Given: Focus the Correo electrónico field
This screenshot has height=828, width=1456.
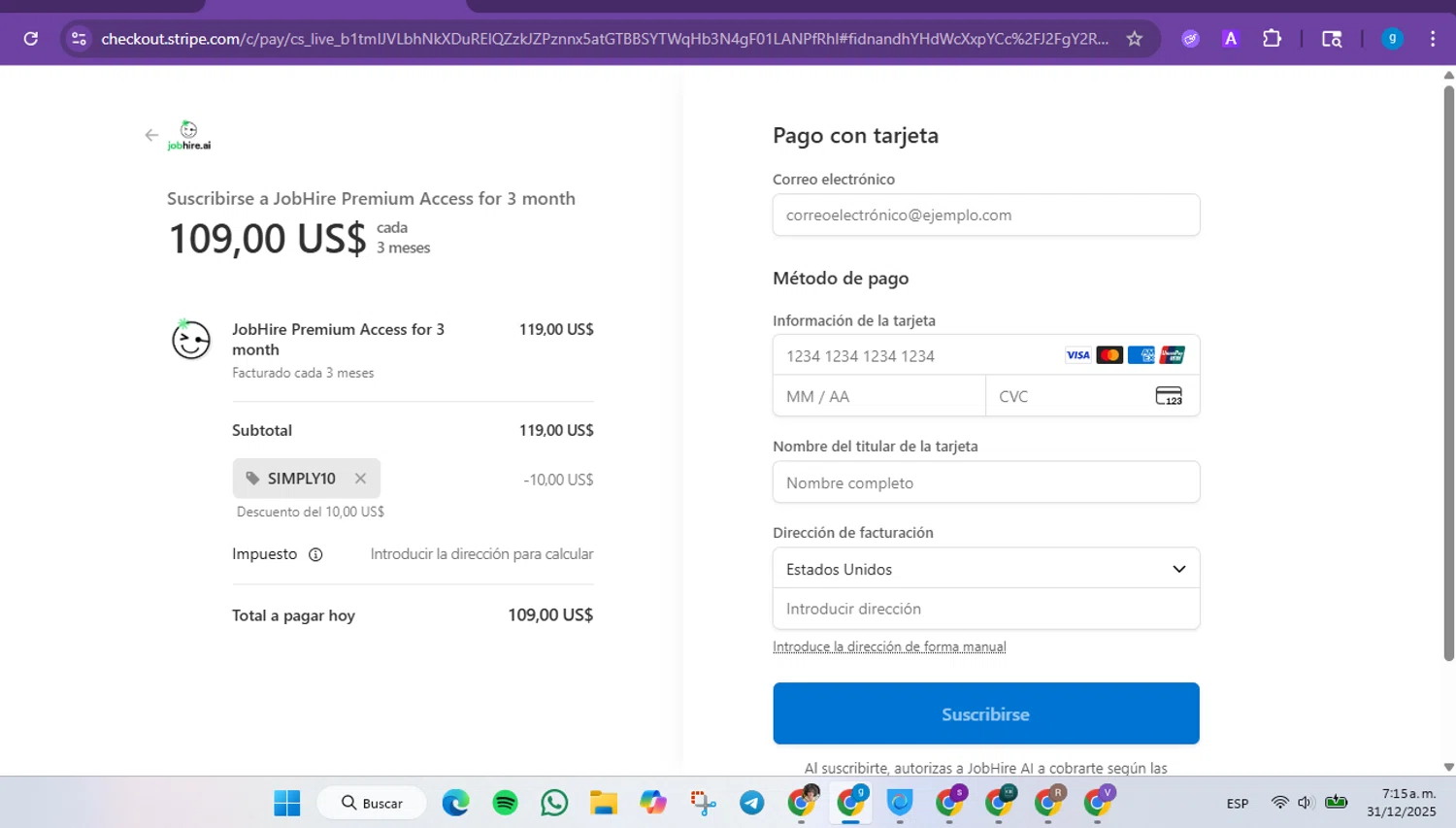Looking at the screenshot, I should tap(986, 215).
